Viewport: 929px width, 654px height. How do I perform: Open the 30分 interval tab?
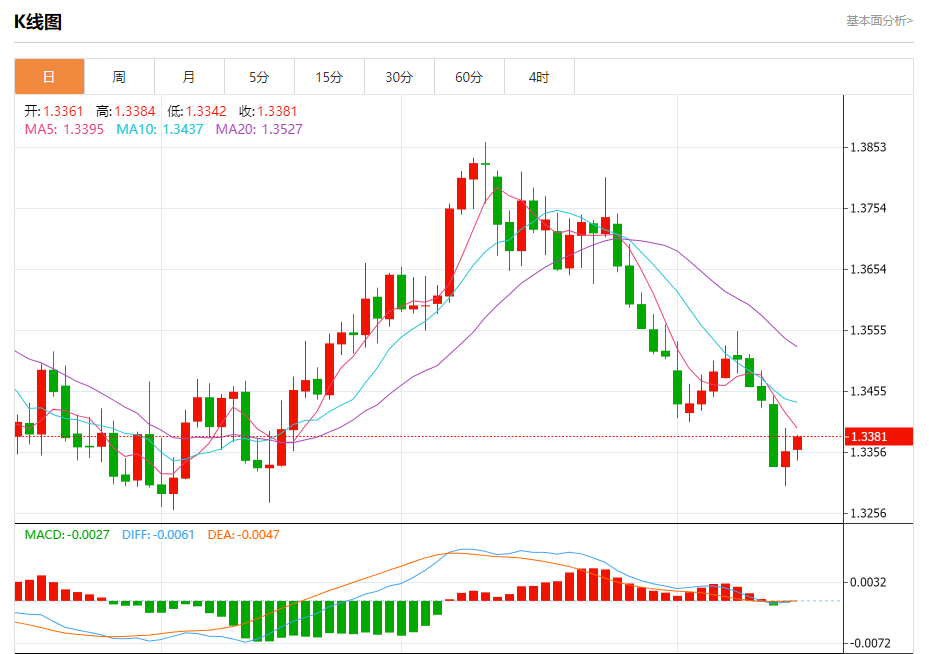tap(399, 76)
